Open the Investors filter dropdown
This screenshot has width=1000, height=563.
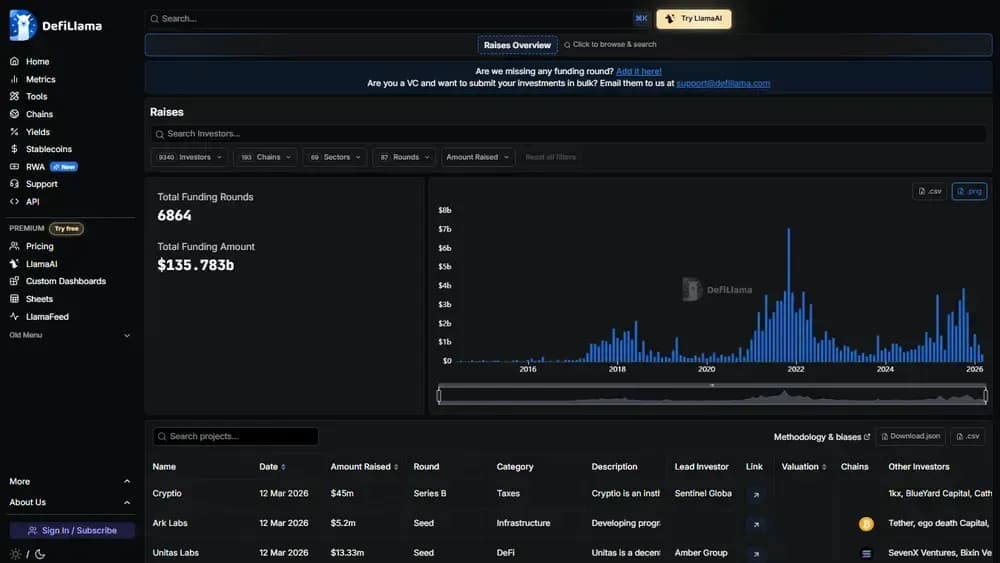click(189, 157)
